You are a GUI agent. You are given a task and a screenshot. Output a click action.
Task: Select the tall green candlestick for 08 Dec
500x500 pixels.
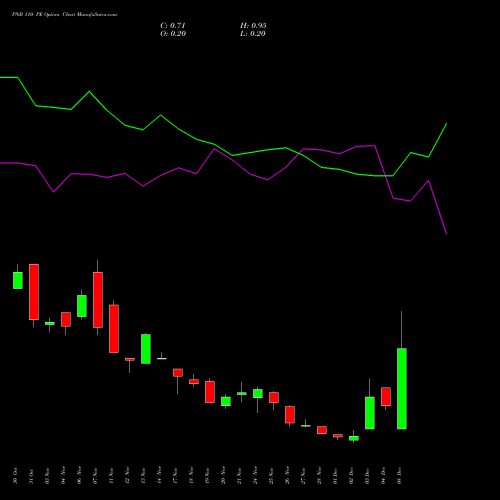pyautogui.click(x=402, y=389)
